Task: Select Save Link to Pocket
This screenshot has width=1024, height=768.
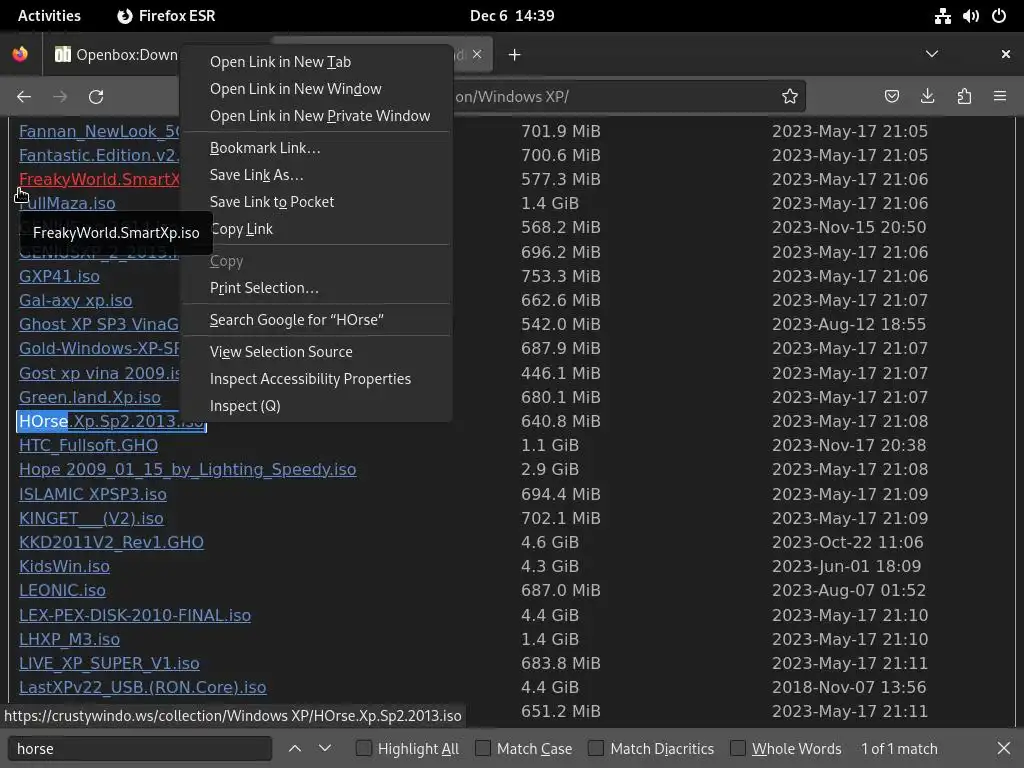Action: (x=317, y=202)
